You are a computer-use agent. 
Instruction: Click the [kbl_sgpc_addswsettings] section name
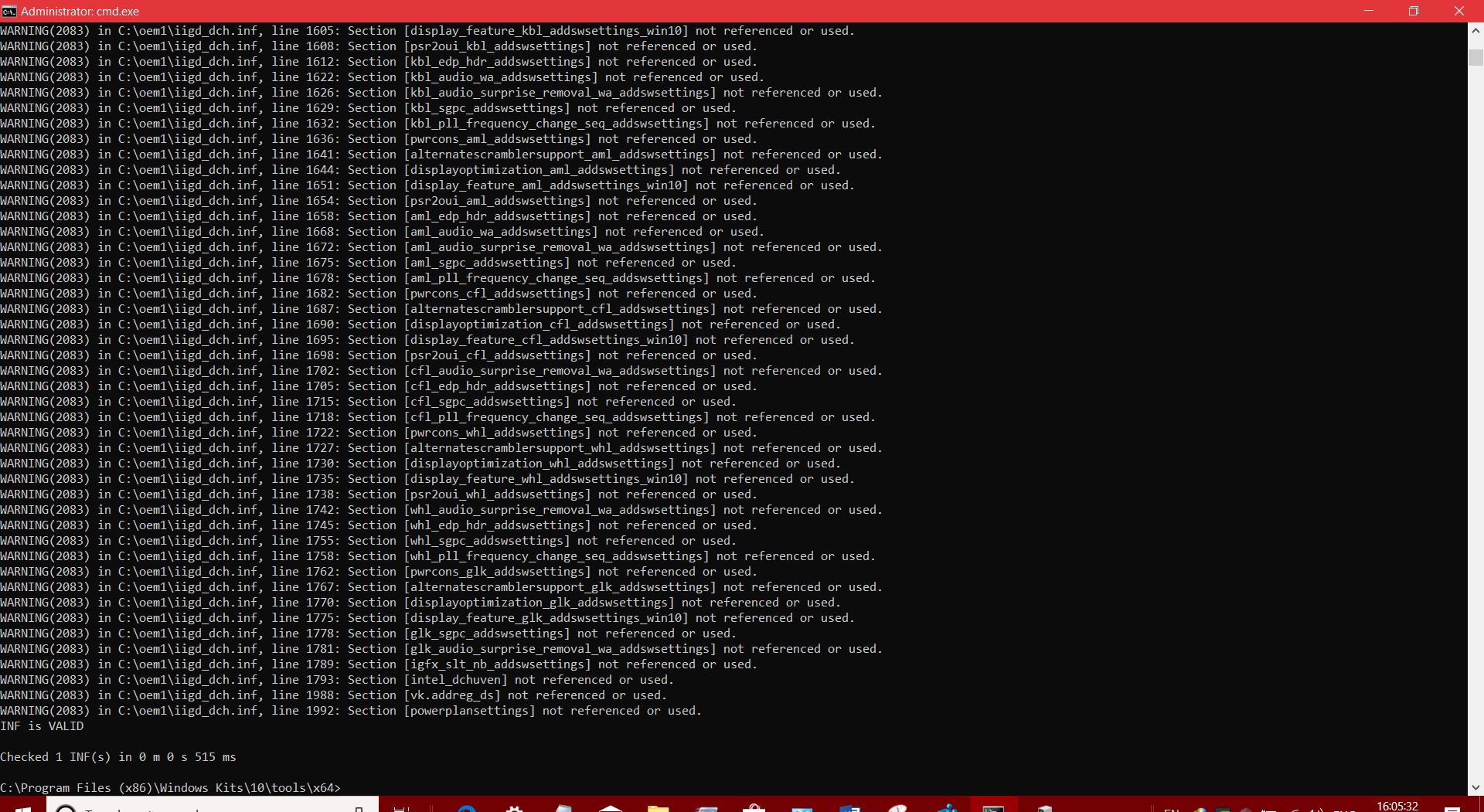click(x=487, y=108)
